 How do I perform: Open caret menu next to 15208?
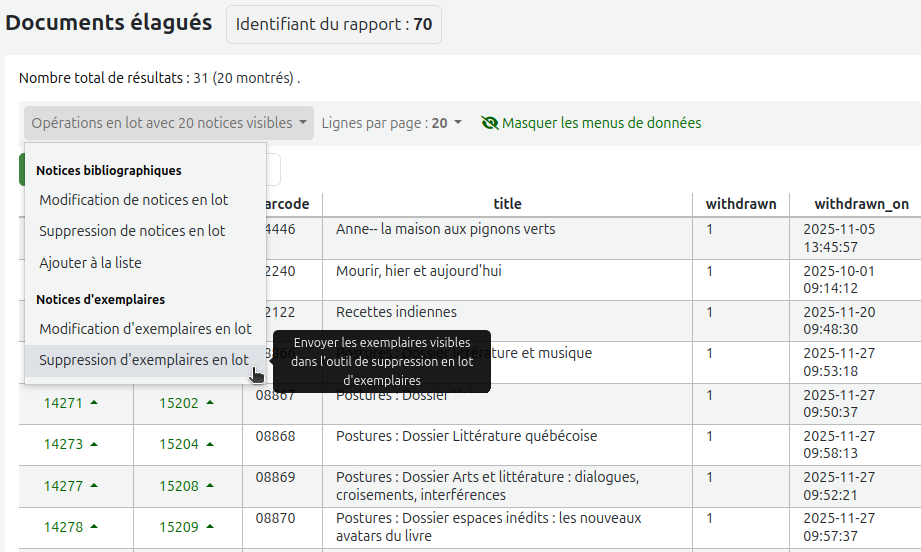210,486
